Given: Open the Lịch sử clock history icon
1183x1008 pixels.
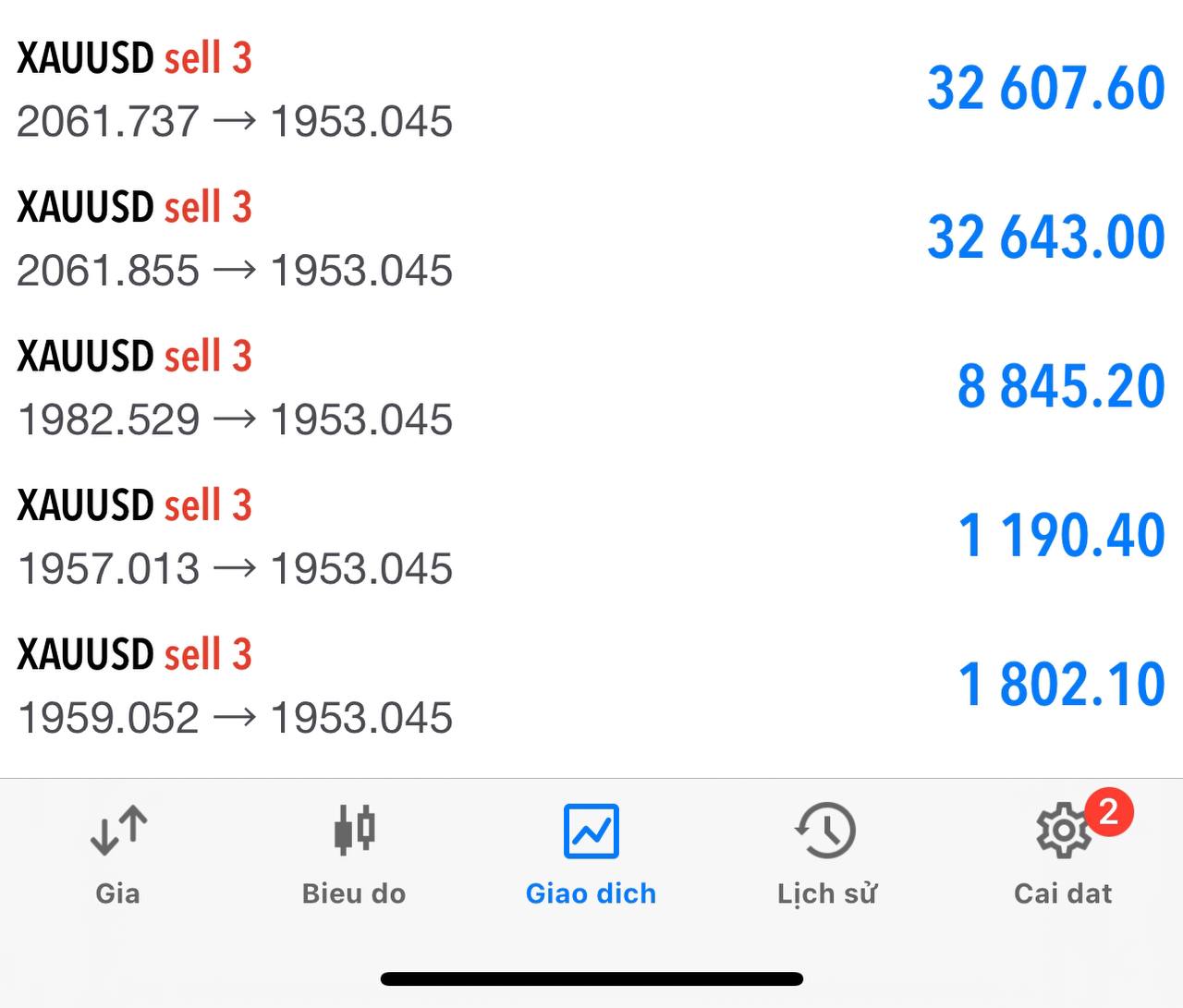Looking at the screenshot, I should click(x=825, y=830).
